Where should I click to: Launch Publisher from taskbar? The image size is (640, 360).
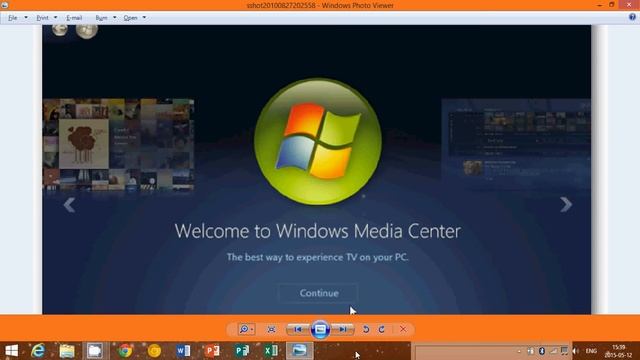[242, 351]
